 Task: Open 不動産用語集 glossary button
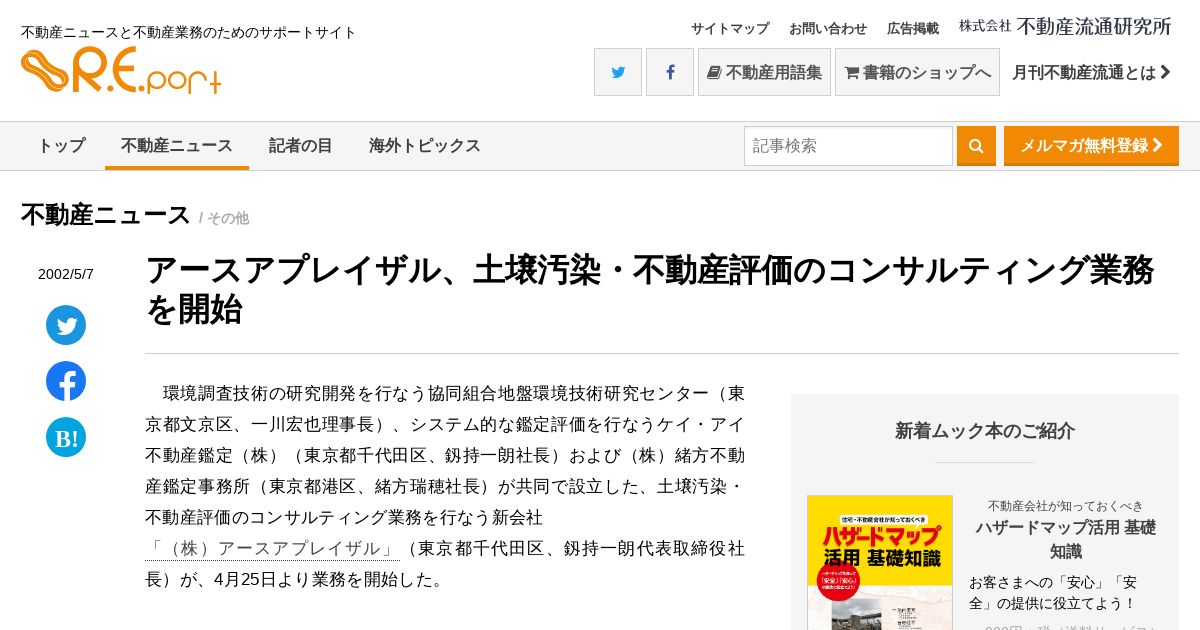[764, 72]
